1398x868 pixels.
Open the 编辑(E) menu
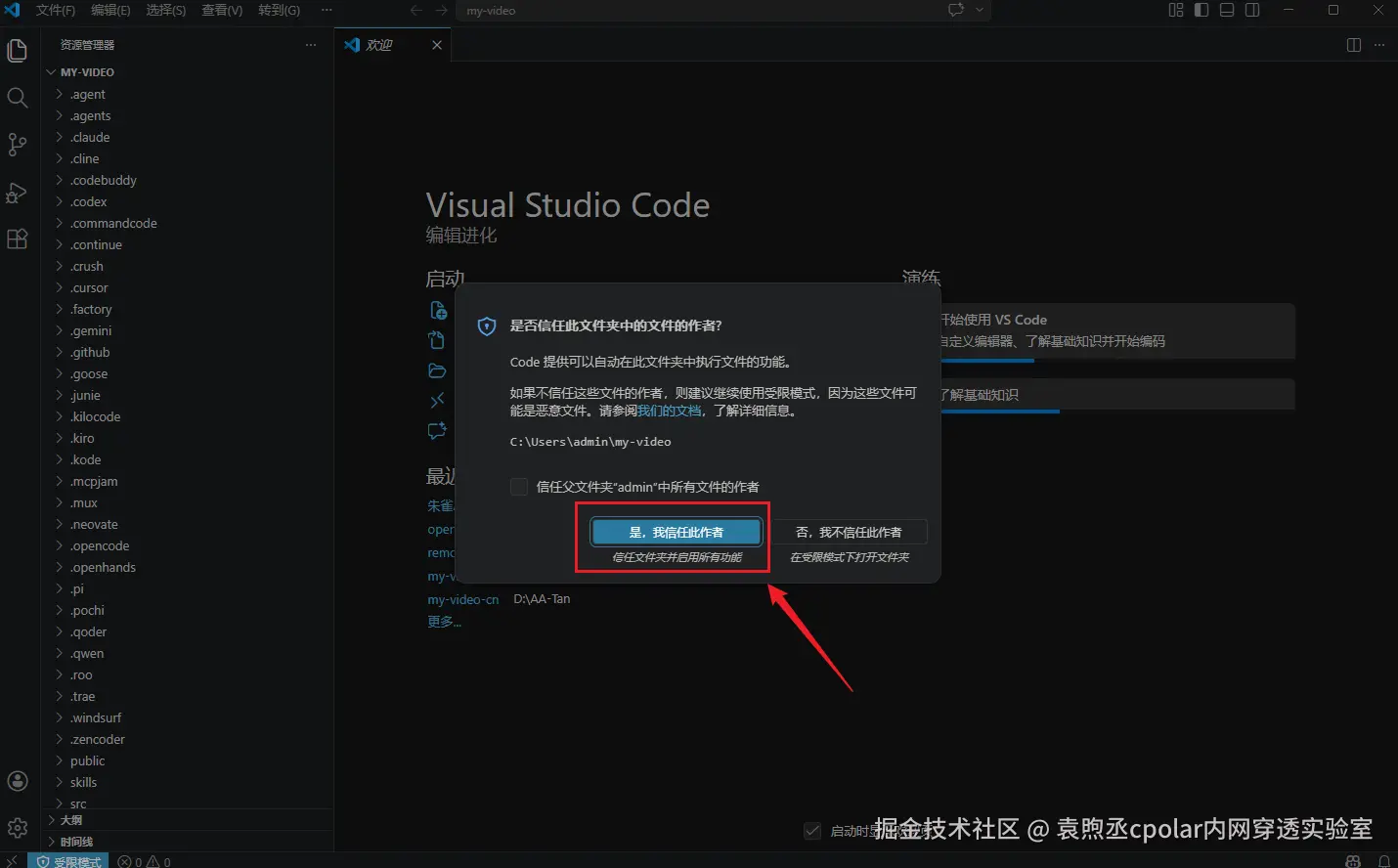(x=110, y=10)
